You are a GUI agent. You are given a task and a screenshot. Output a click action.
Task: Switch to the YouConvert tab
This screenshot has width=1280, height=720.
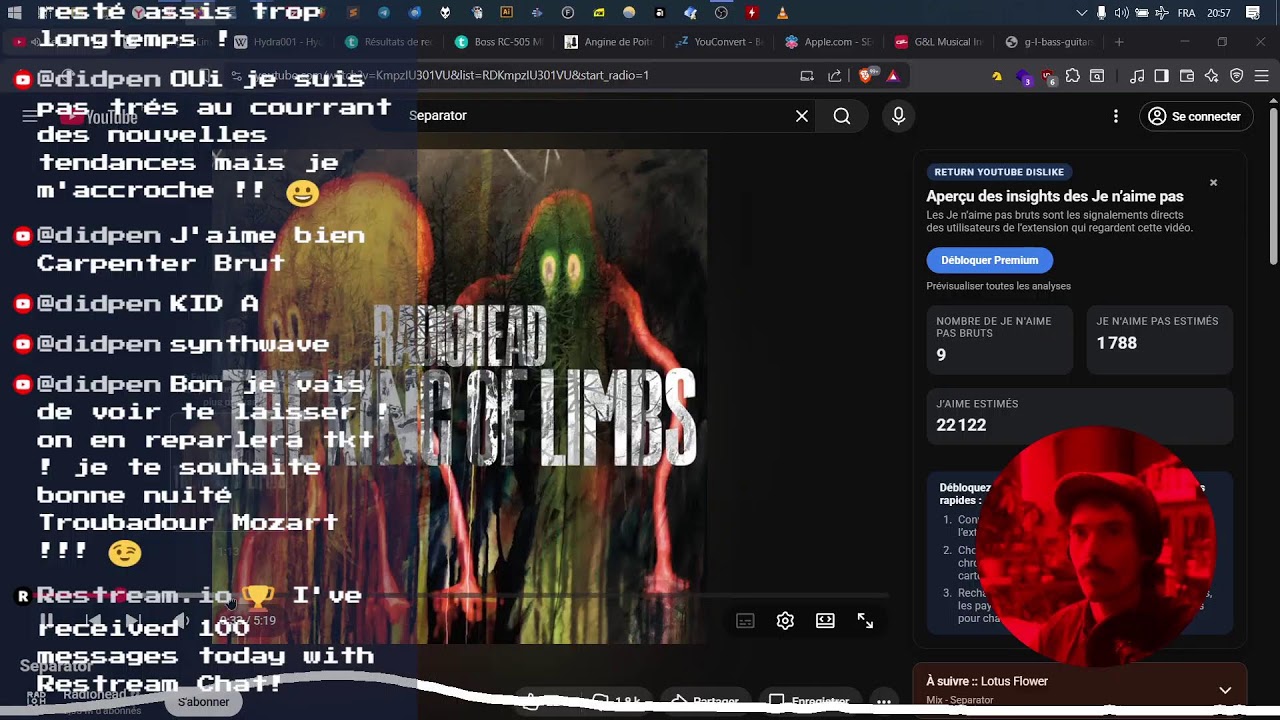click(718, 42)
